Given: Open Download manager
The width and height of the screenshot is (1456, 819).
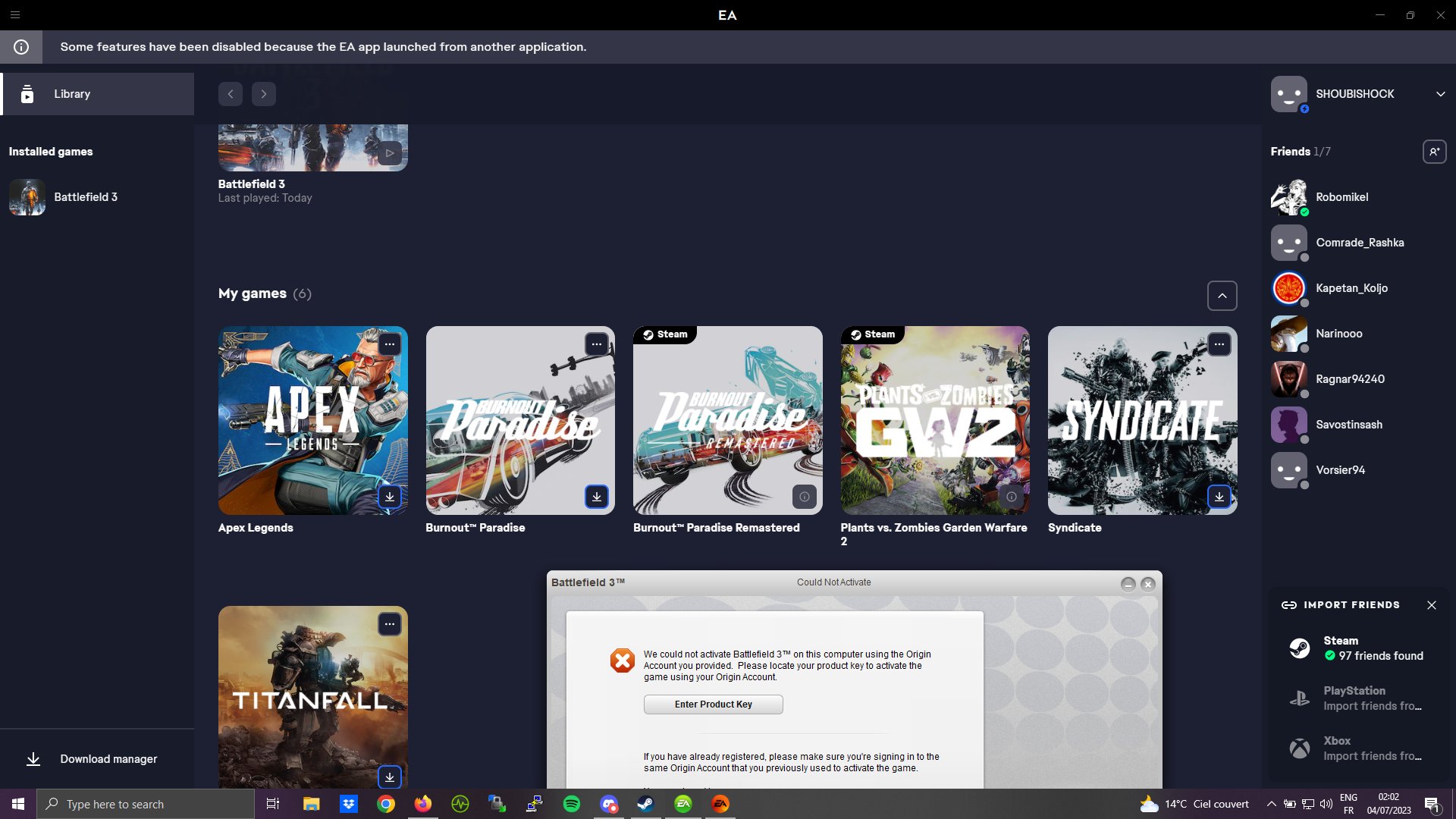Looking at the screenshot, I should coord(97,759).
